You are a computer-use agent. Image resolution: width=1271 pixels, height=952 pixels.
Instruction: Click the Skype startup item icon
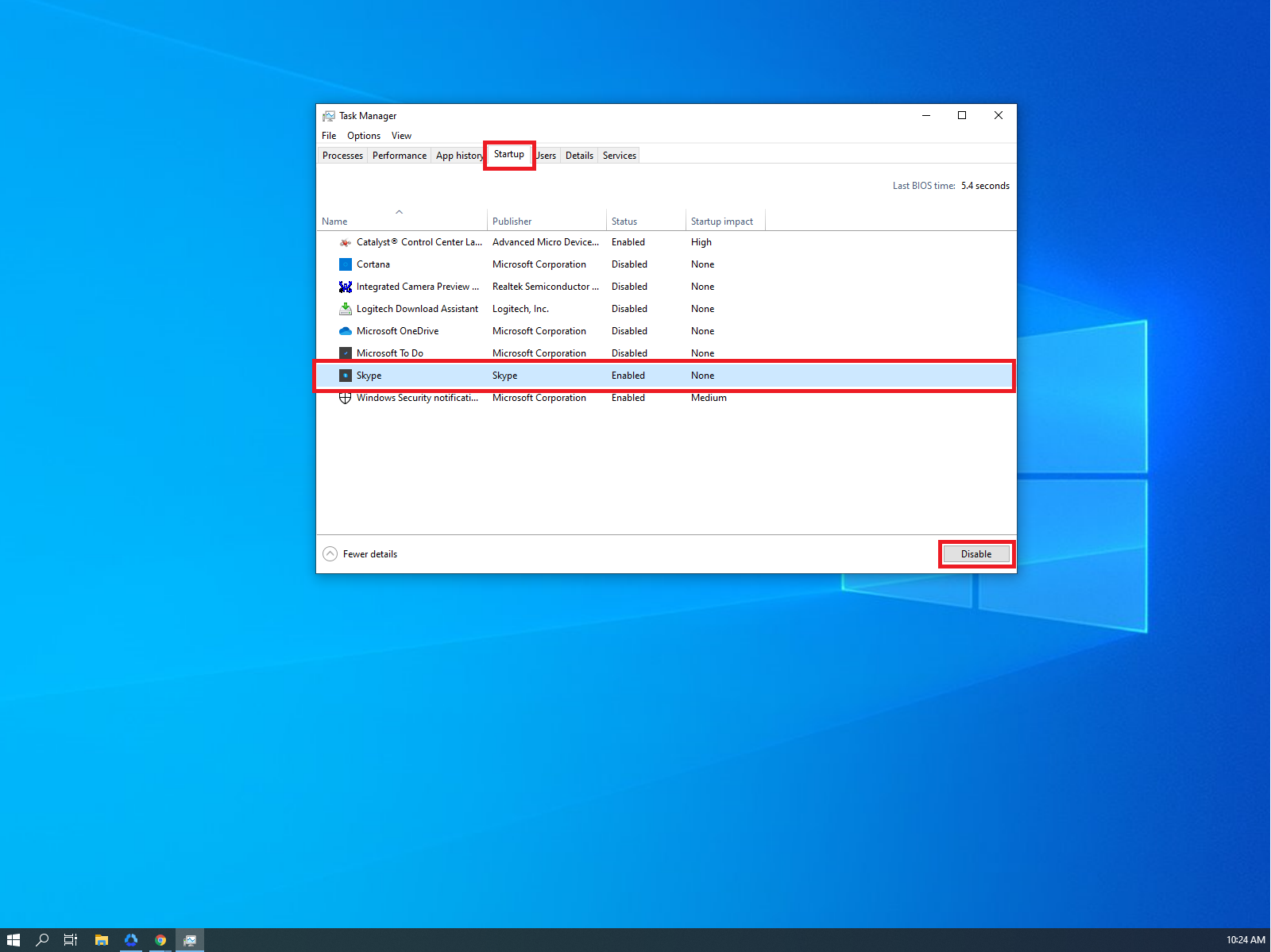point(346,375)
